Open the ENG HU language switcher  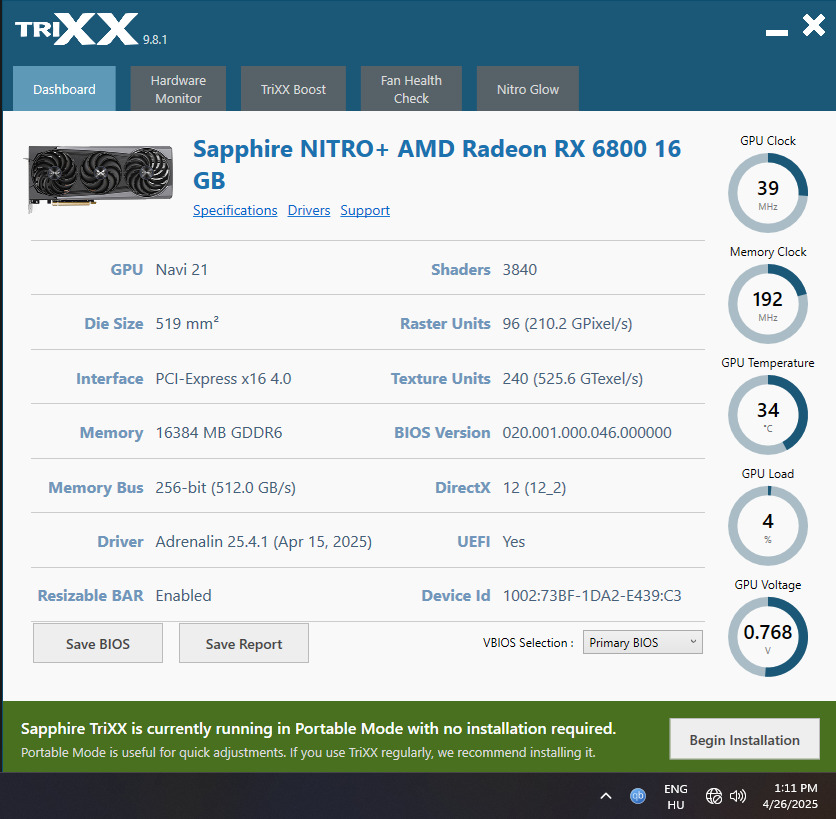pos(676,796)
